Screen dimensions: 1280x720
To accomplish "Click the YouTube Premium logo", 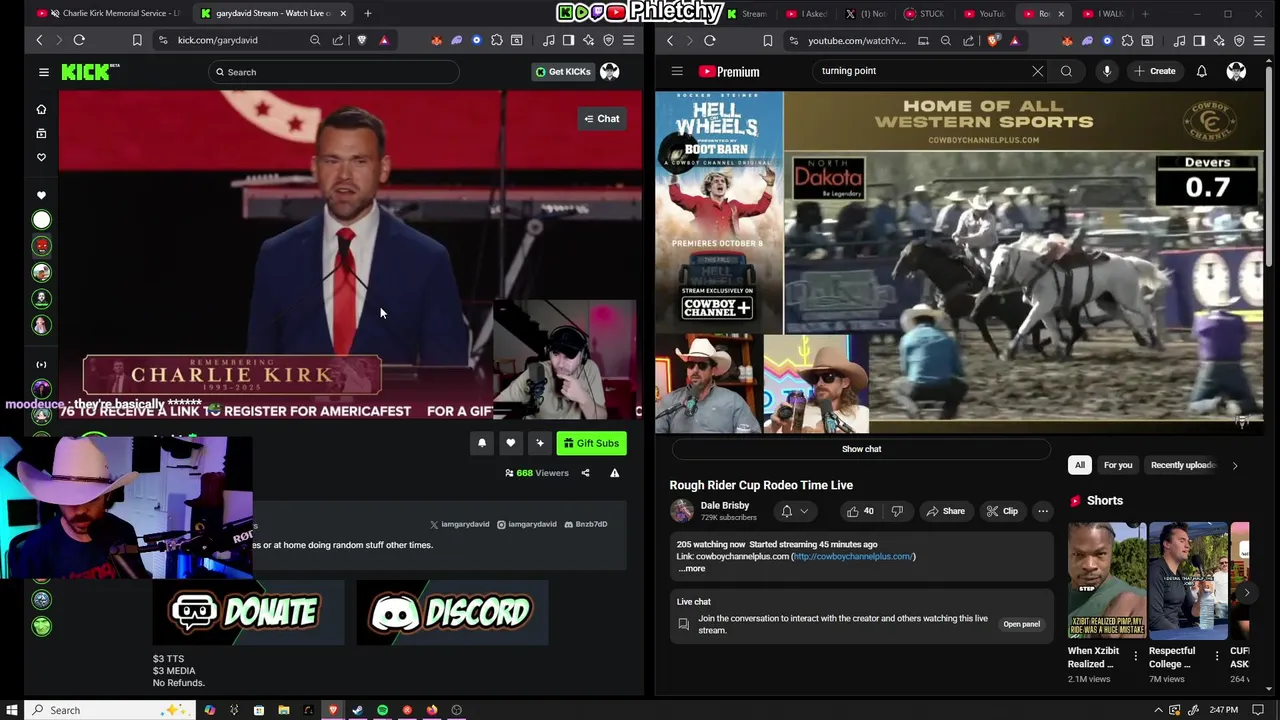I will (x=729, y=71).
